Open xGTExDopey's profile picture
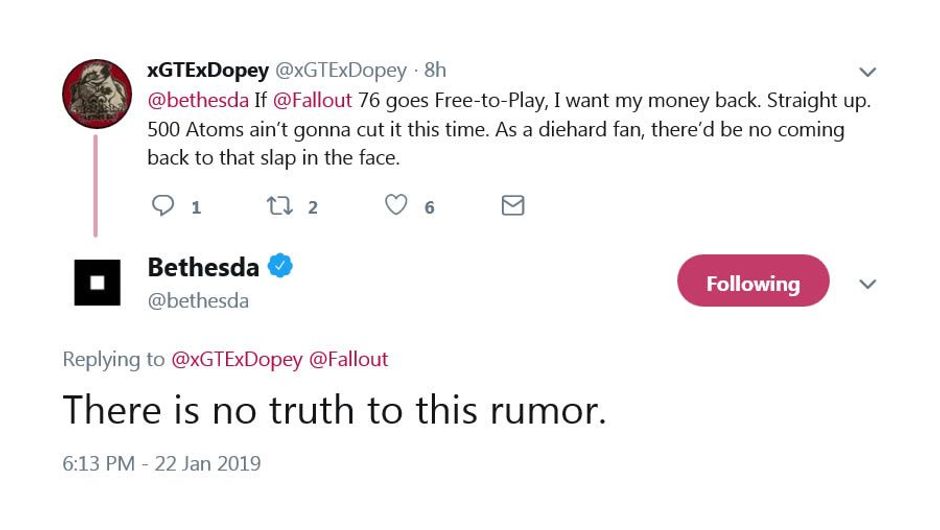 [x=97, y=94]
